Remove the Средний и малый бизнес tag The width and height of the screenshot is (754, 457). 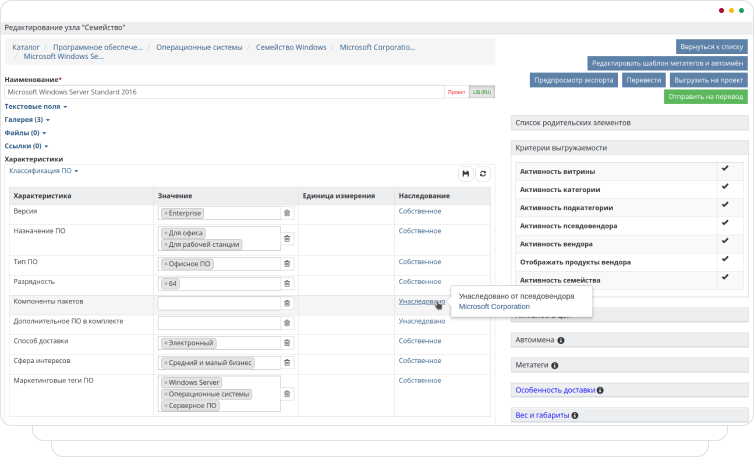point(166,363)
